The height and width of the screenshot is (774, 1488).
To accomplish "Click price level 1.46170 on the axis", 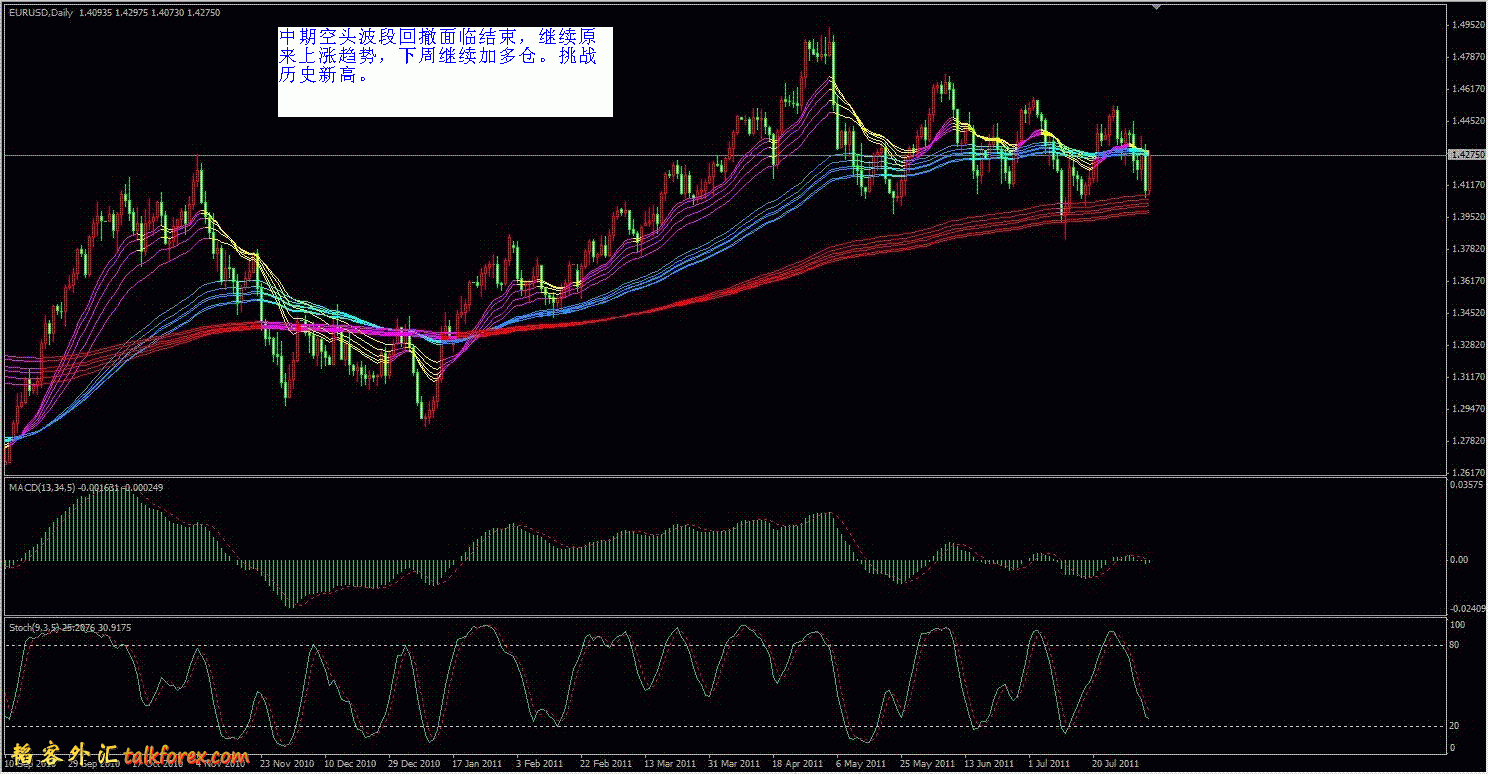I will pos(1467,89).
